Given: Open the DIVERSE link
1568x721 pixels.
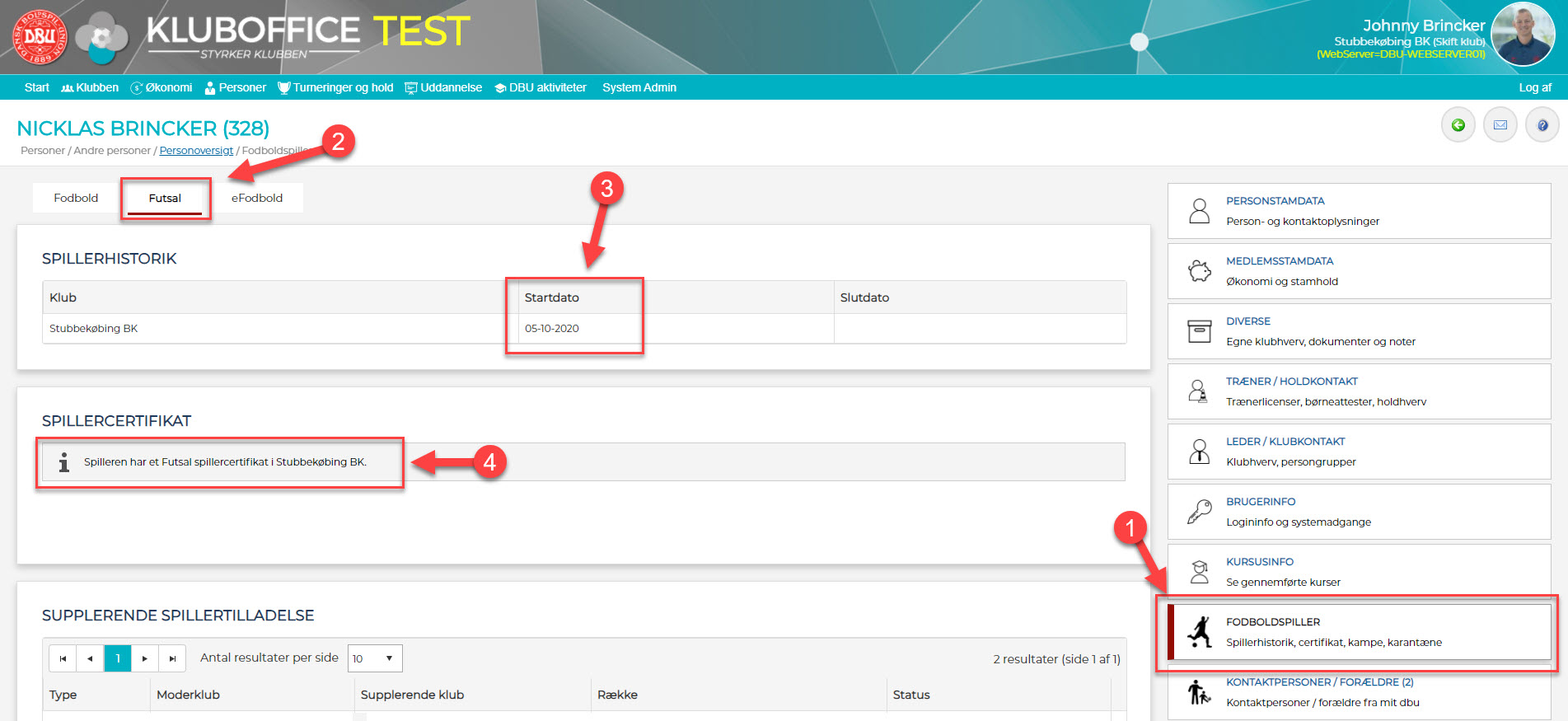Looking at the screenshot, I should pyautogui.click(x=1248, y=321).
